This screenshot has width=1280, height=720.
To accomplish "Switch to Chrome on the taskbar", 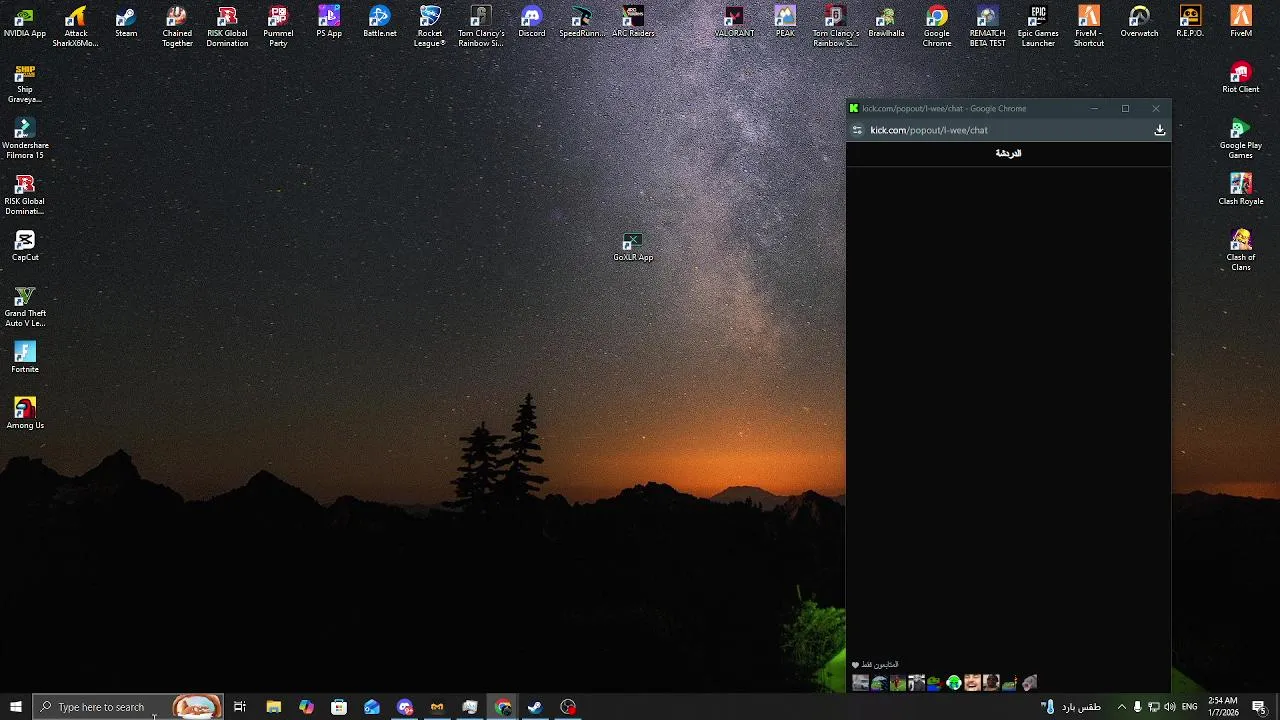I will tap(503, 707).
